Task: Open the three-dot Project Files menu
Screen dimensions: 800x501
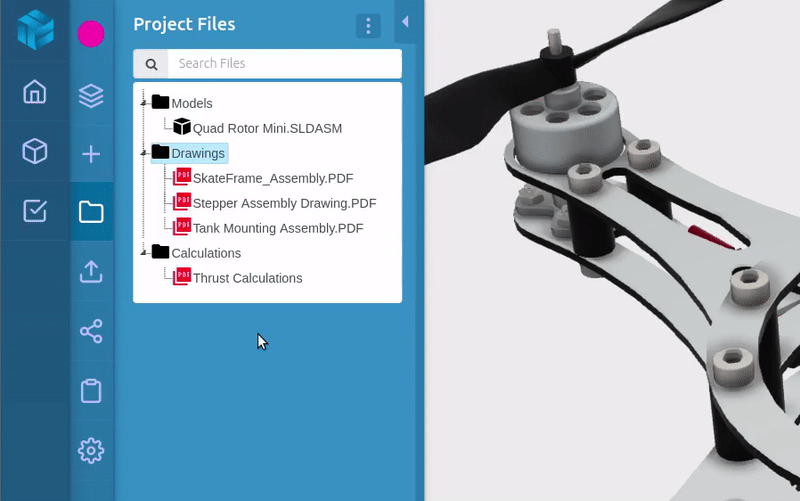Action: 368,26
